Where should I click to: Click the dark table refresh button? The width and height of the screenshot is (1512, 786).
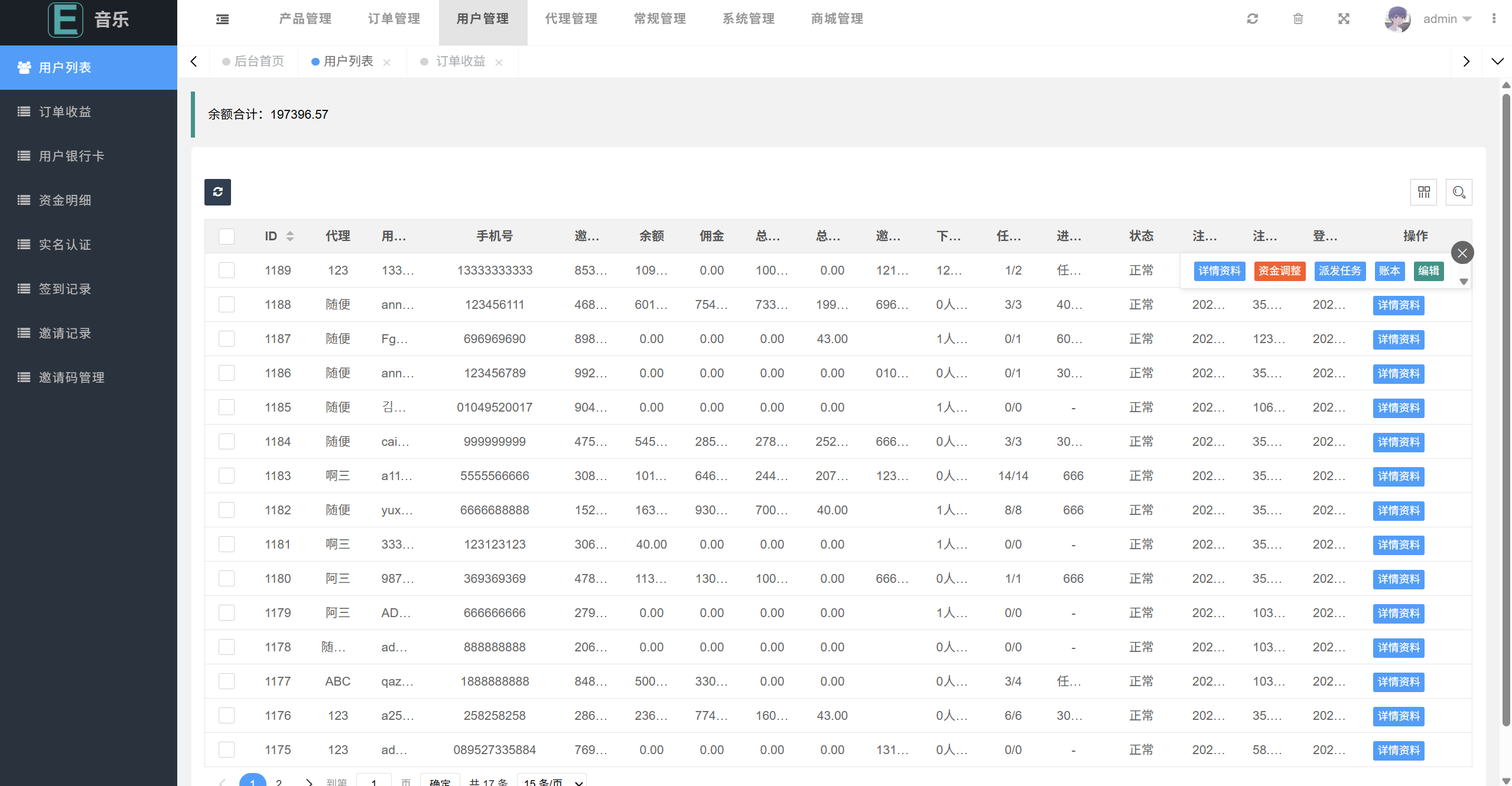coord(217,192)
